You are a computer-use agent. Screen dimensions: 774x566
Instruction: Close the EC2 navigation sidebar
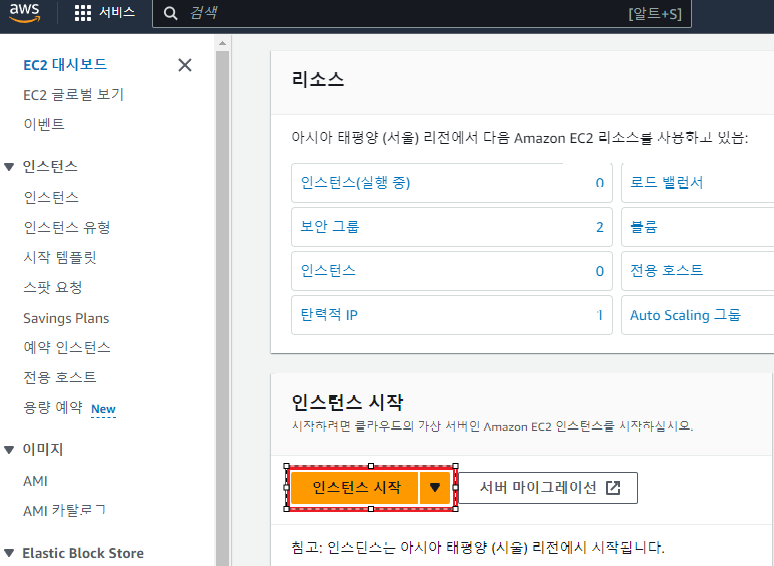click(x=185, y=65)
